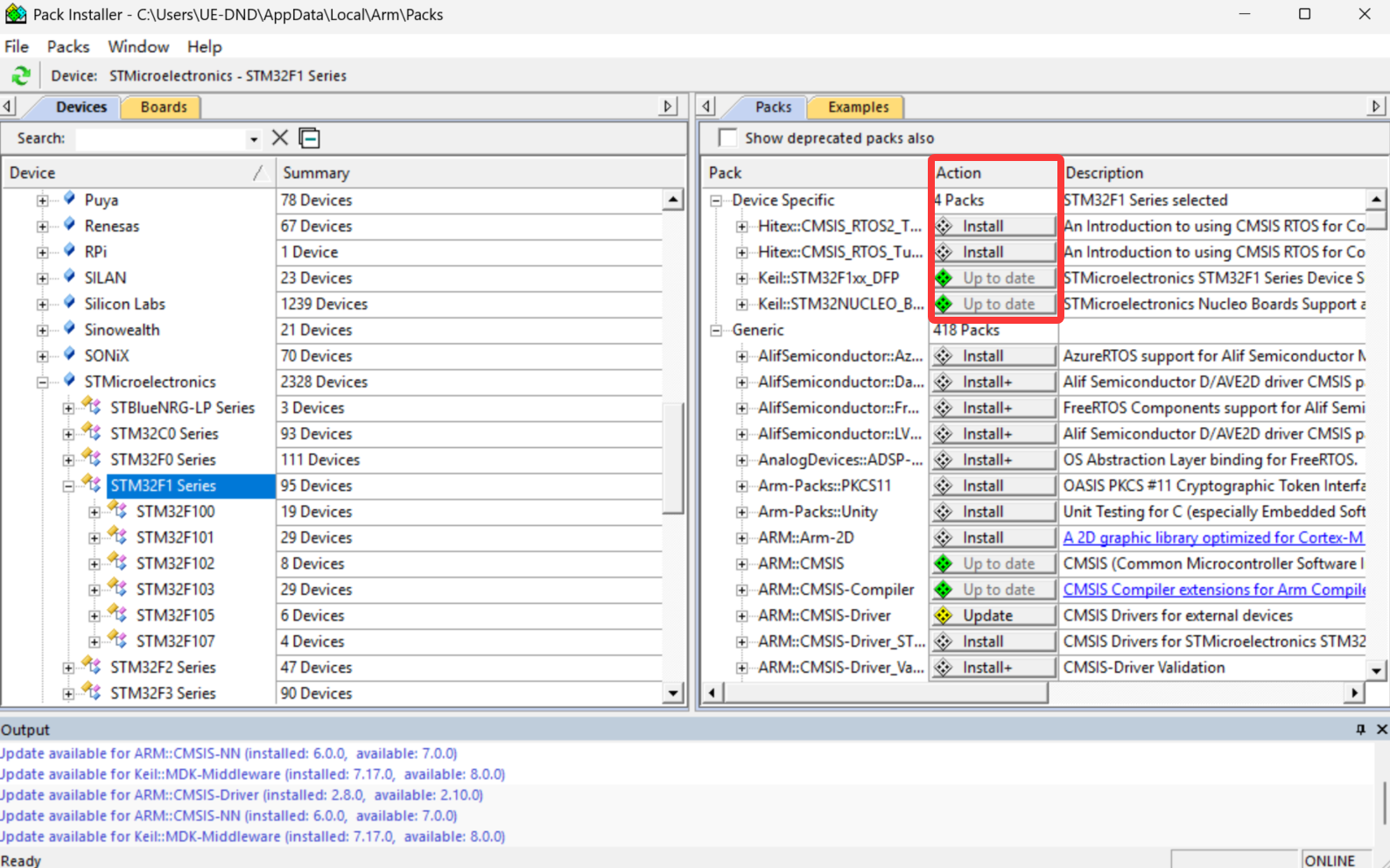Viewport: 1390px width, 868px height.
Task: Click the Silicon Labs vendor icon
Action: click(x=70, y=303)
